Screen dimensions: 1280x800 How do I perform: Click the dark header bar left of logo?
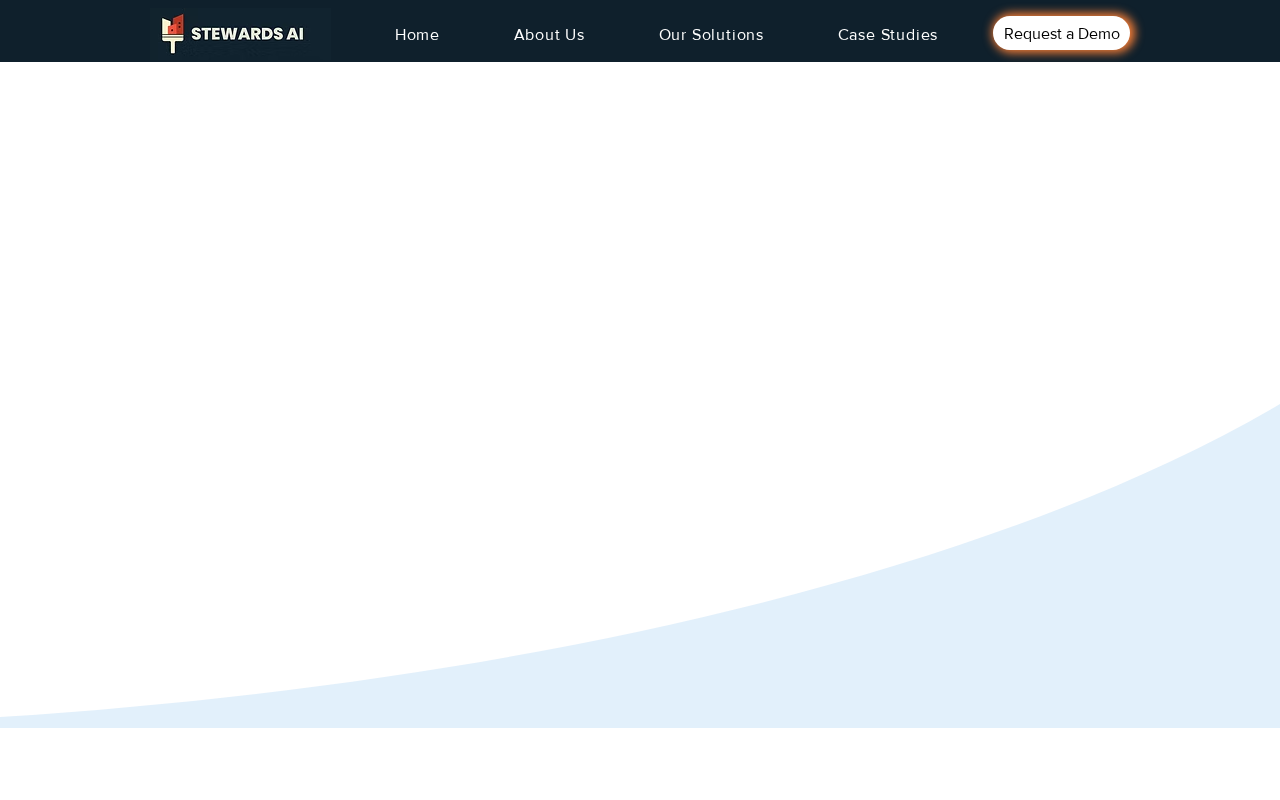(75, 31)
